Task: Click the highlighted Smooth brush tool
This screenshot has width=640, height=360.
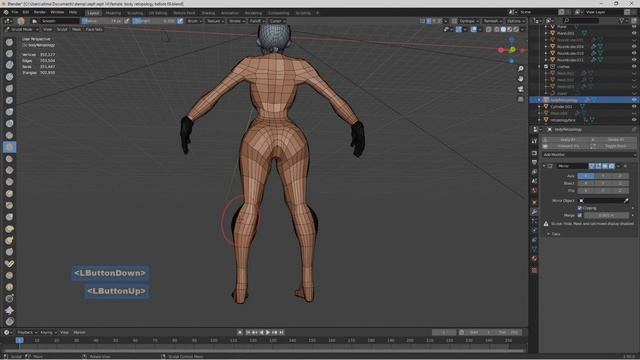Action: point(9,147)
